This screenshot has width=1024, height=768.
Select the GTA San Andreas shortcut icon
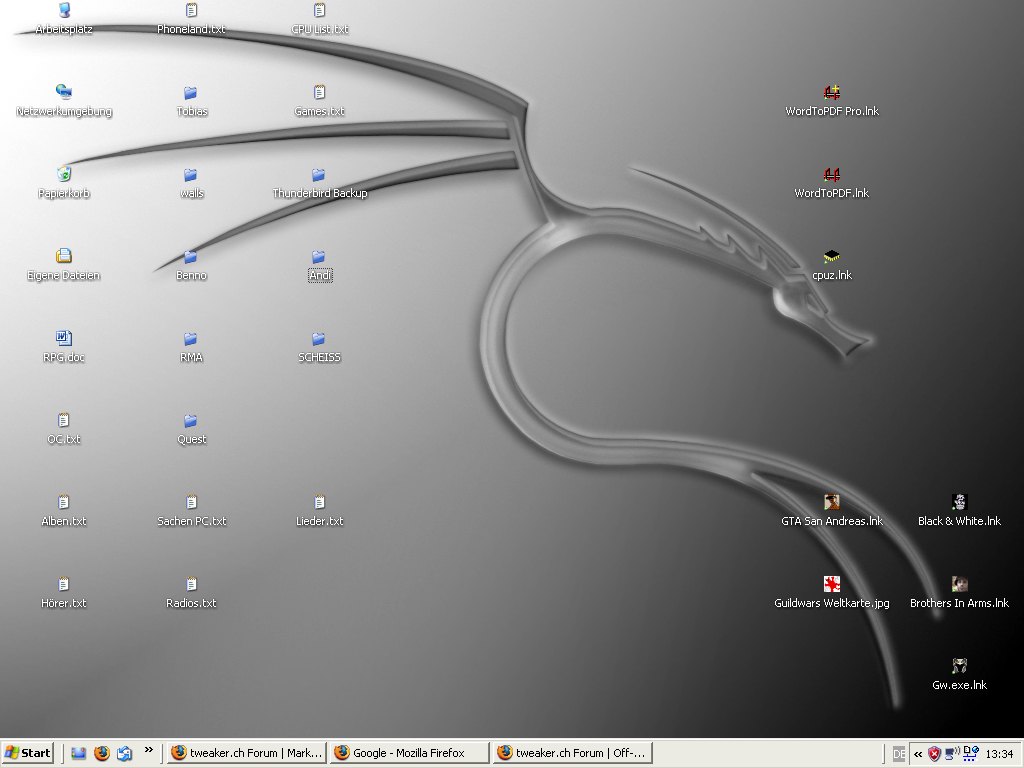pos(831,502)
